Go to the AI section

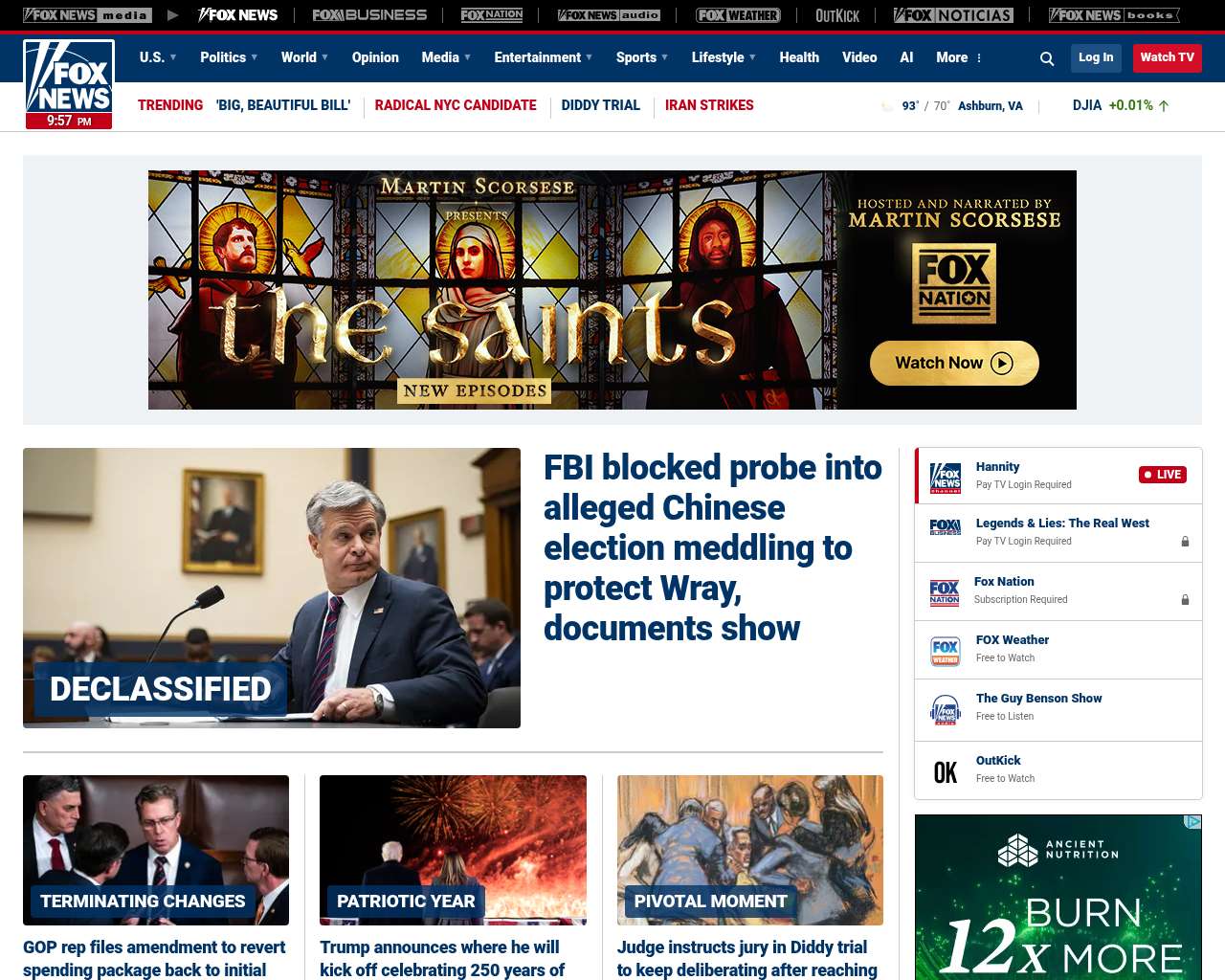(x=906, y=57)
